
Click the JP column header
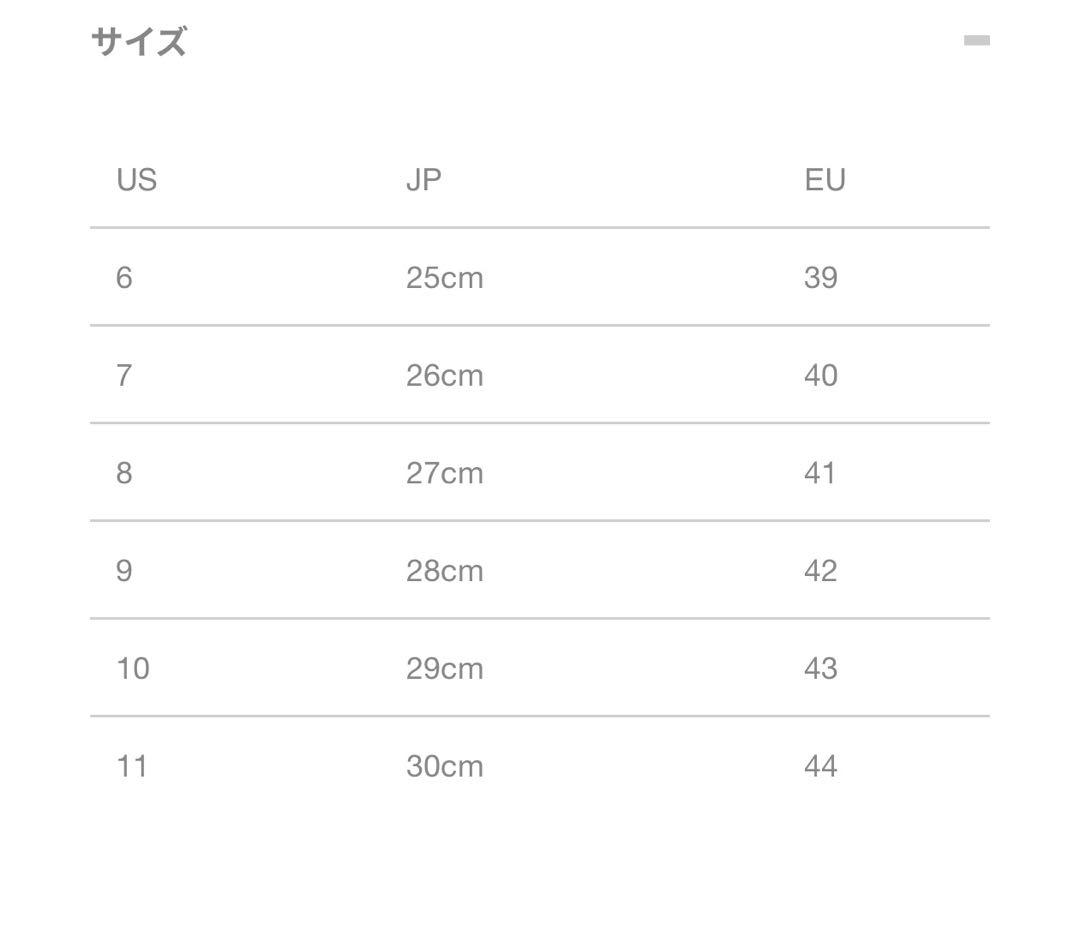click(424, 180)
